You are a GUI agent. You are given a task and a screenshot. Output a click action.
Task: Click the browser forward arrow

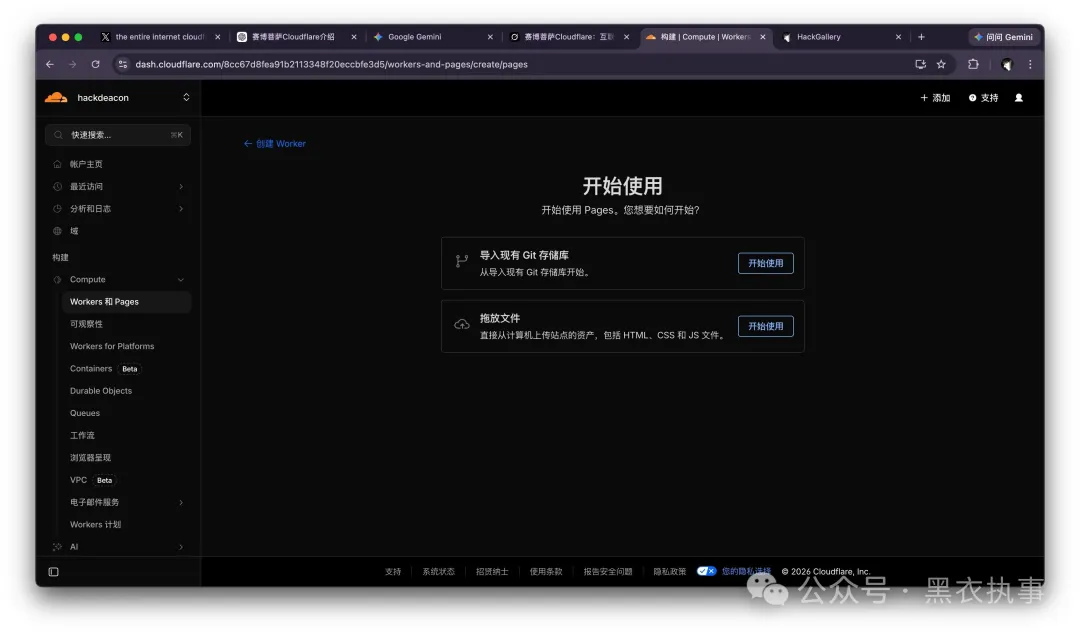[x=72, y=64]
